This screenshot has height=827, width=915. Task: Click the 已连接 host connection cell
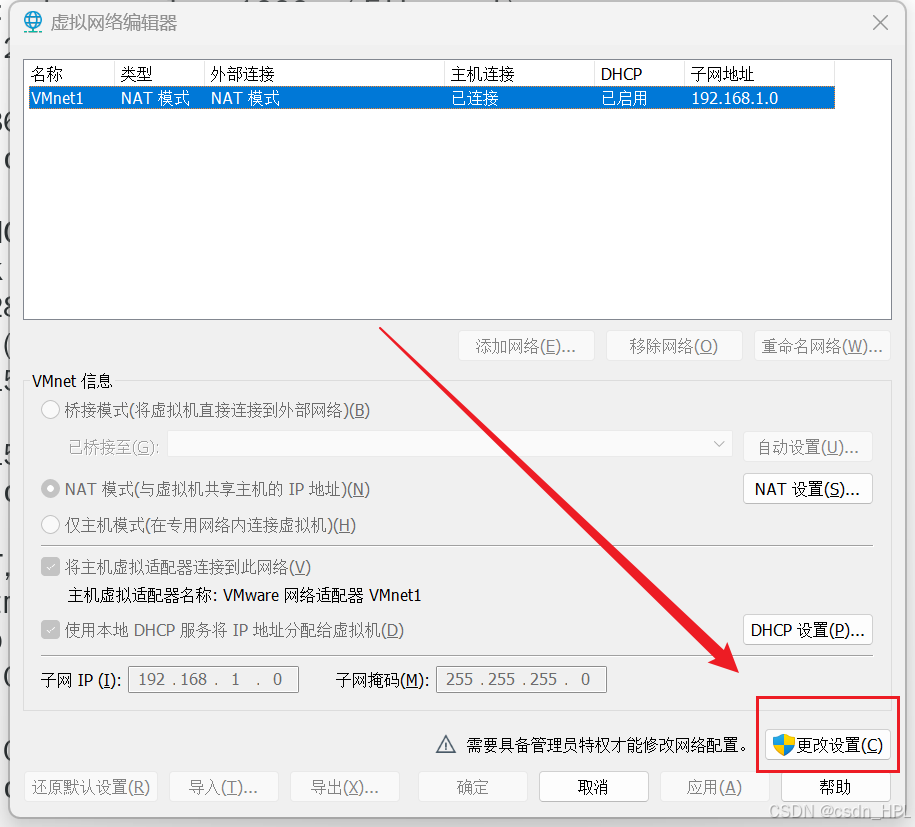474,98
